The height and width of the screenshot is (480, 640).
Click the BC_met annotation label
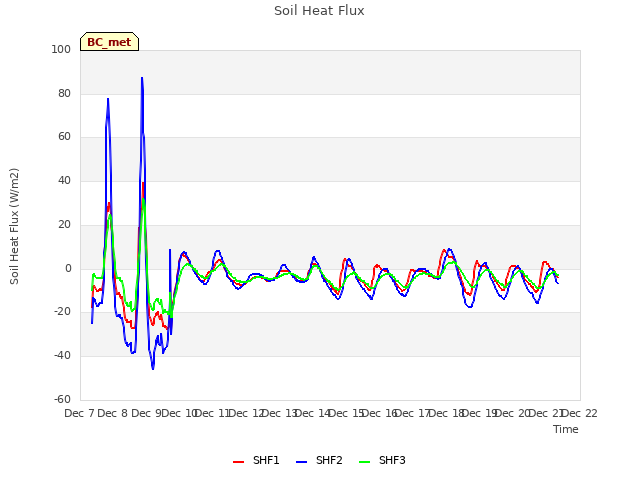[x=109, y=42]
